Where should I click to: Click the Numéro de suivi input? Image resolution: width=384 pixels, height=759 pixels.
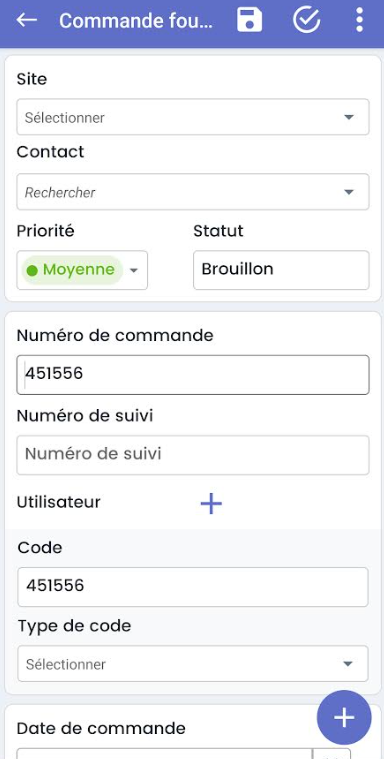click(x=193, y=455)
